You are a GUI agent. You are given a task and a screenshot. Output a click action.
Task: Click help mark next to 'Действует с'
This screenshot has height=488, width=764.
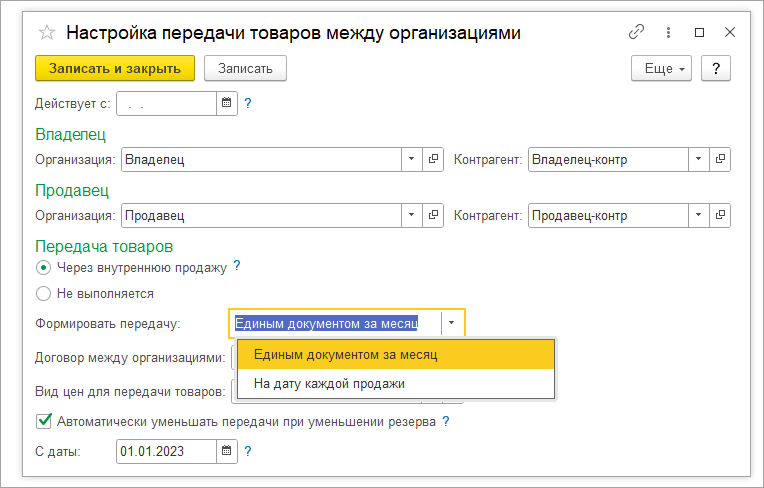[x=248, y=103]
